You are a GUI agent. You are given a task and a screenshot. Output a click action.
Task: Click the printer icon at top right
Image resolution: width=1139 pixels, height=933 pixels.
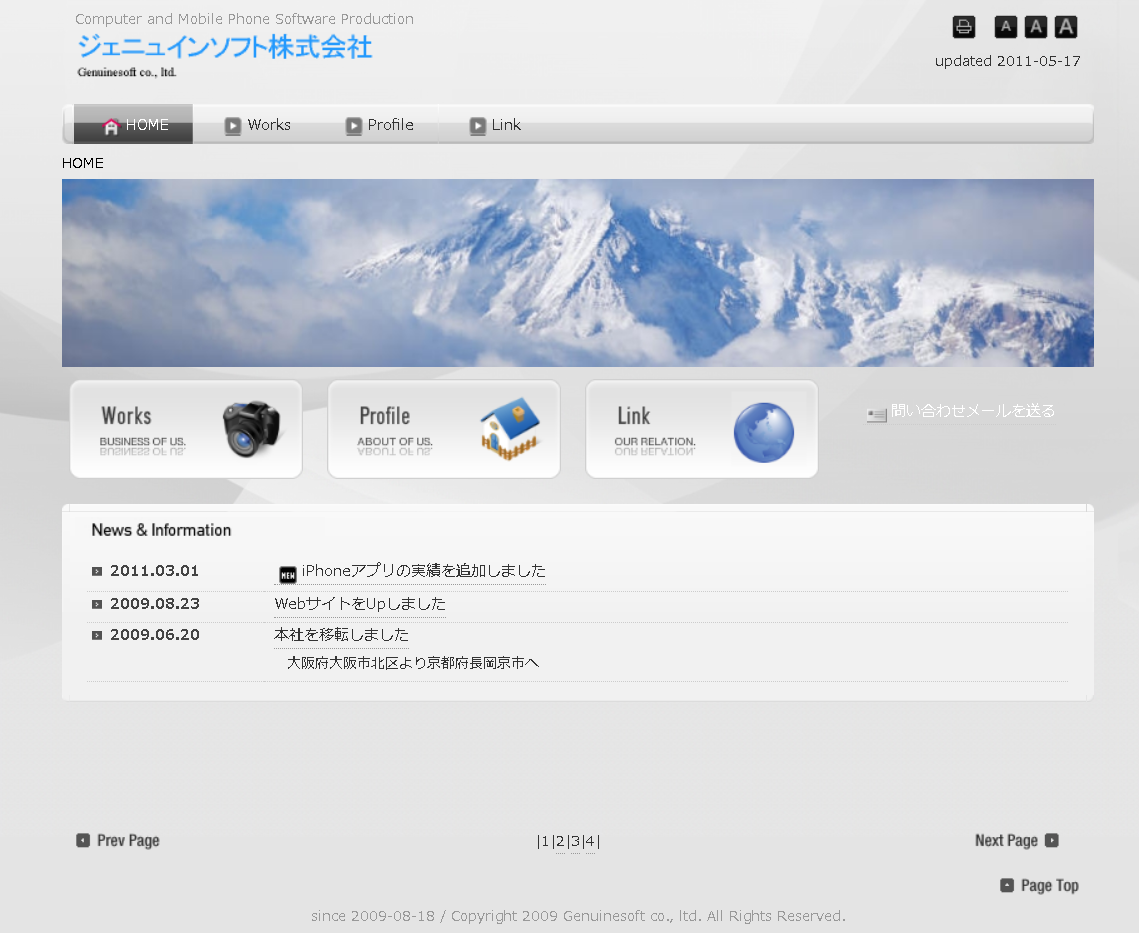point(963,27)
